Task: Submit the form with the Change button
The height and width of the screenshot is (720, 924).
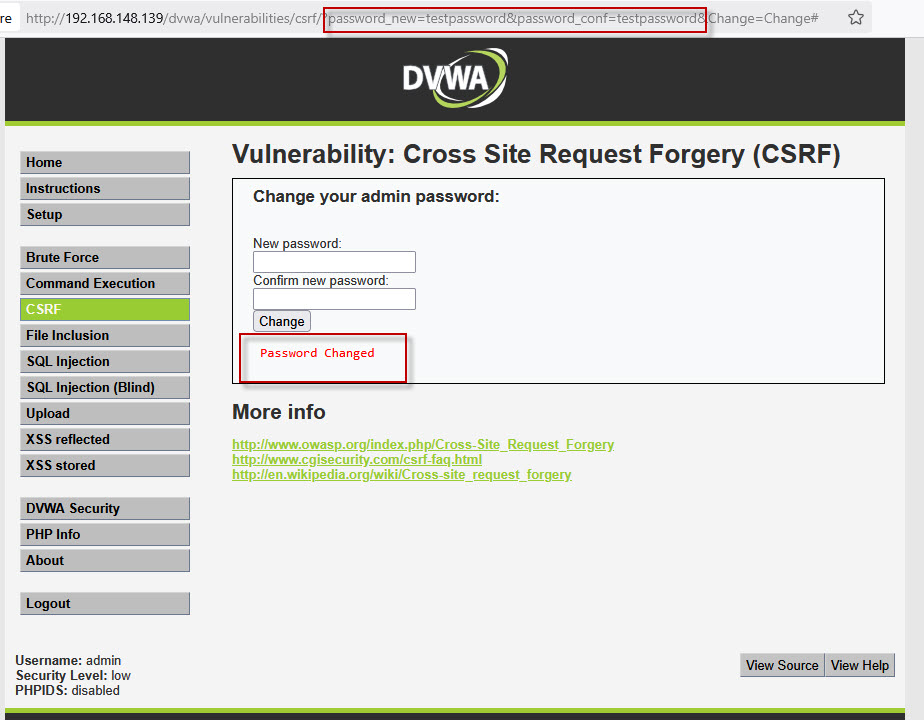Action: point(282,321)
